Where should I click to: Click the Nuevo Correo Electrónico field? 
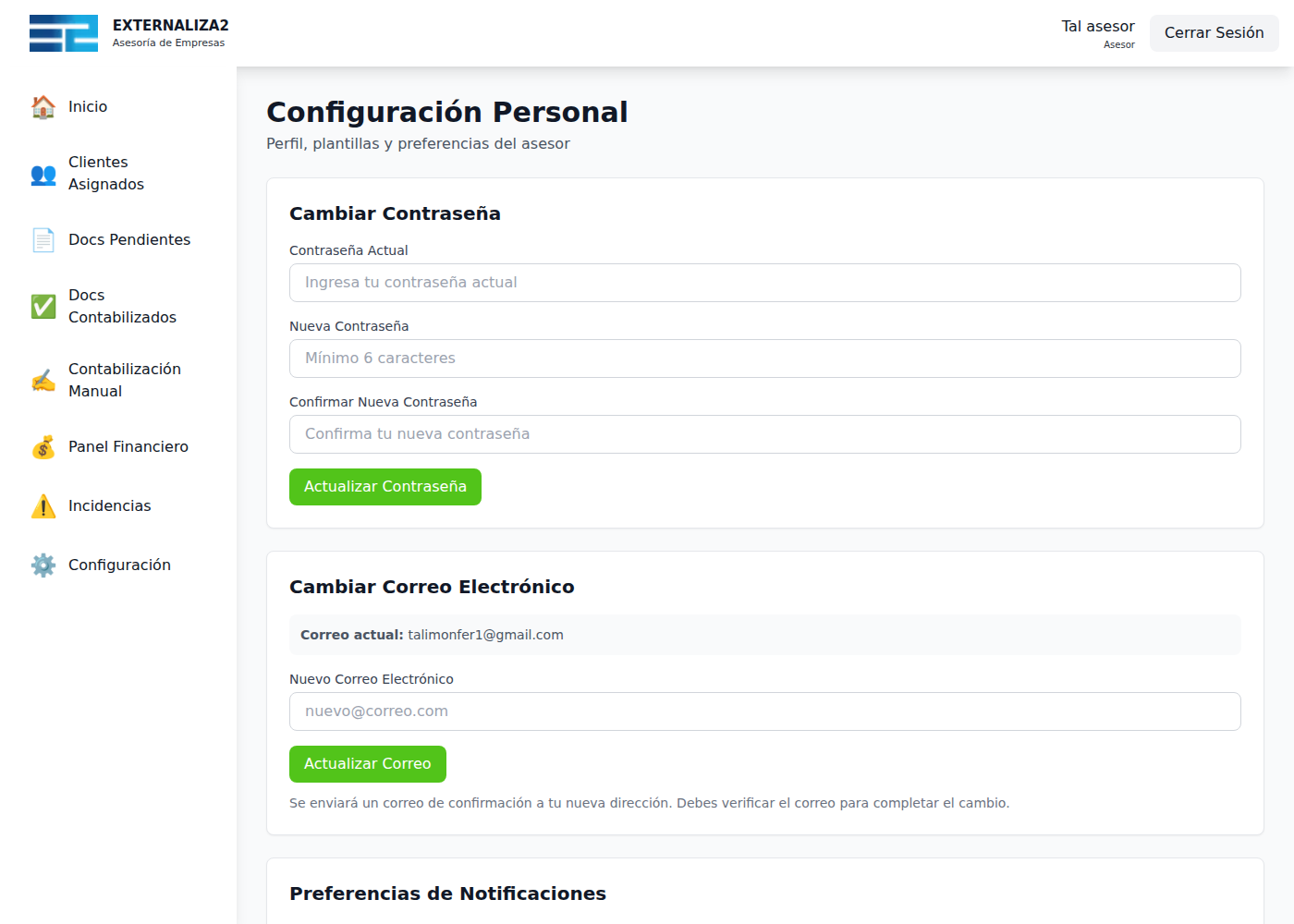click(764, 711)
